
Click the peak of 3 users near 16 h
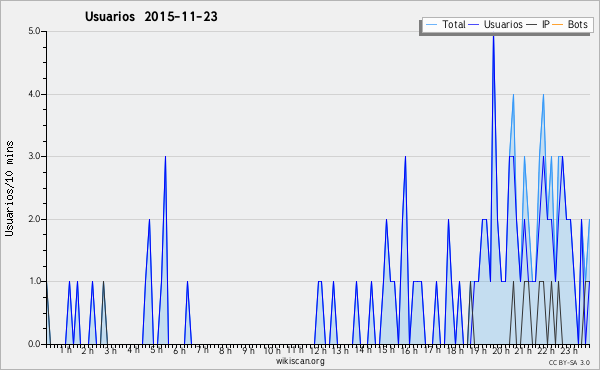[405, 156]
